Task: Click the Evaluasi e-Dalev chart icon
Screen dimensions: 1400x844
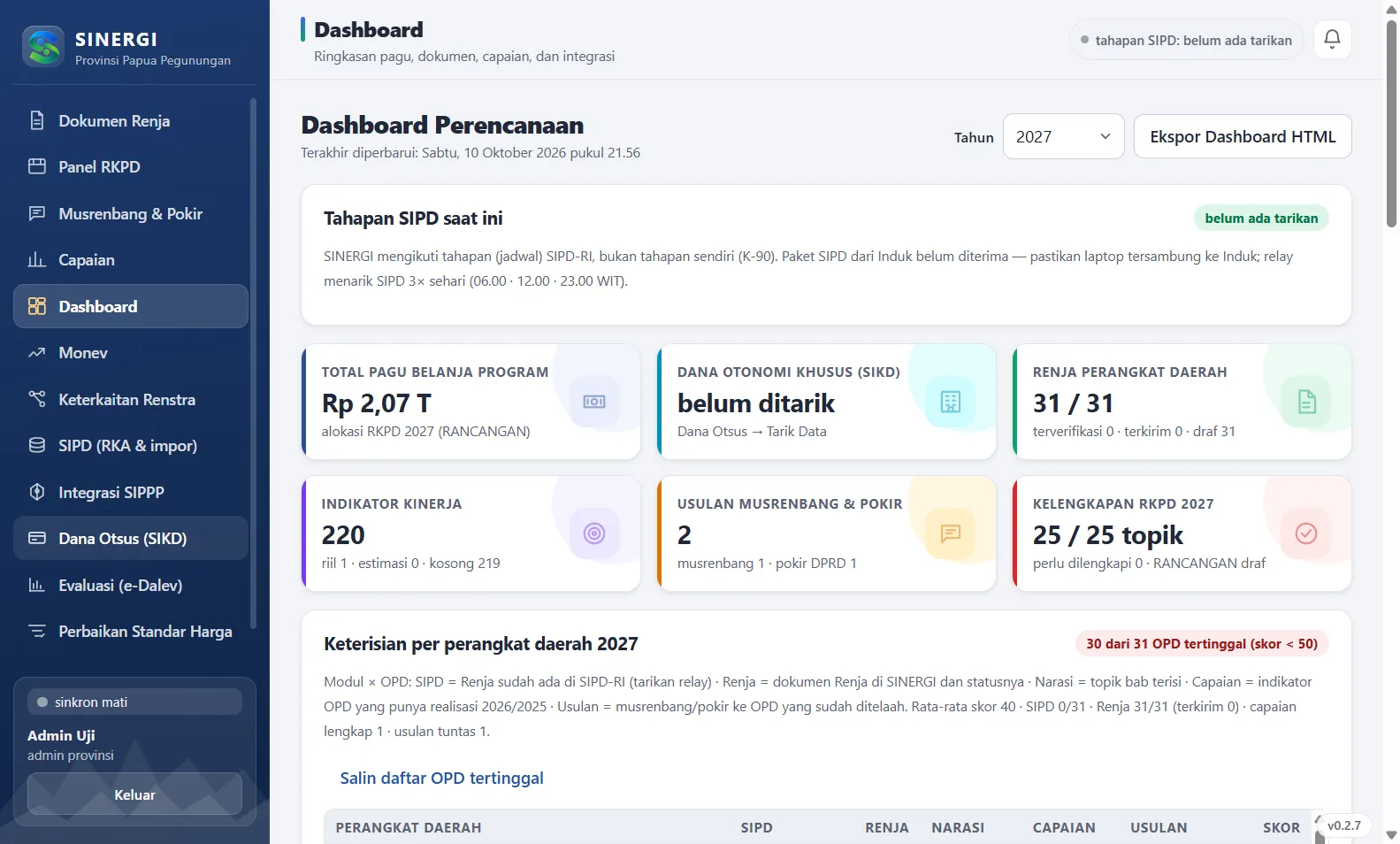Action: click(37, 585)
